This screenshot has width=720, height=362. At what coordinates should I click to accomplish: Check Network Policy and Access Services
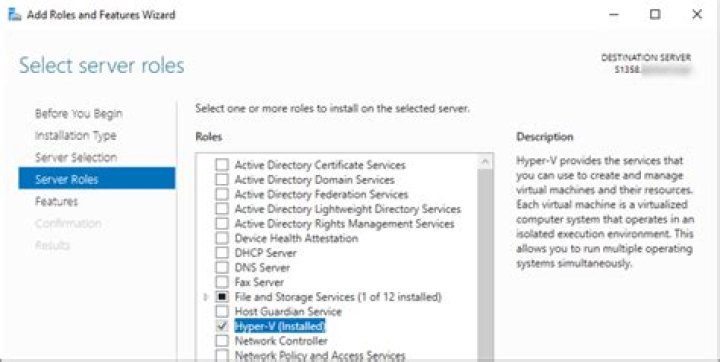[222, 356]
